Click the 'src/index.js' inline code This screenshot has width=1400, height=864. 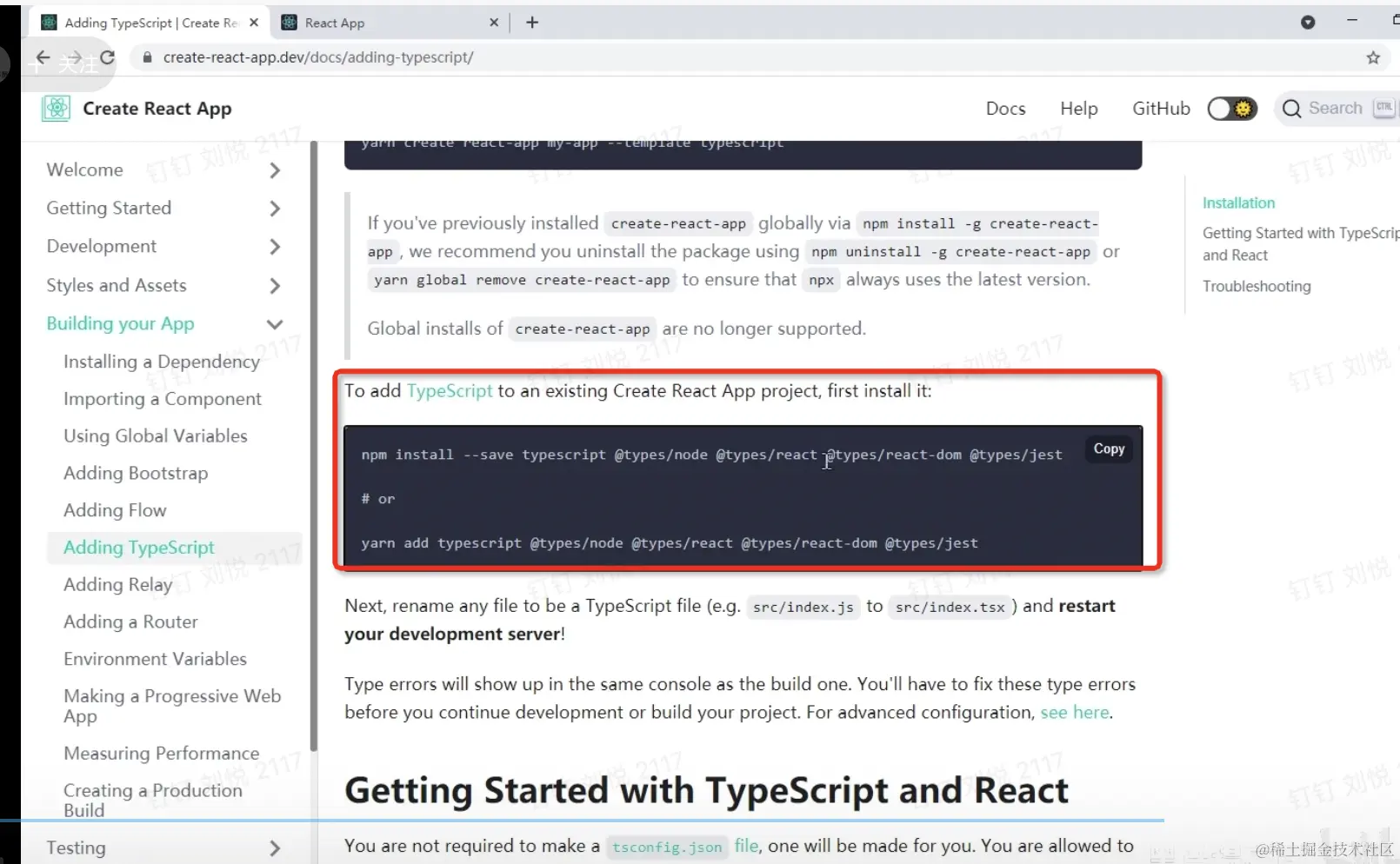point(803,608)
